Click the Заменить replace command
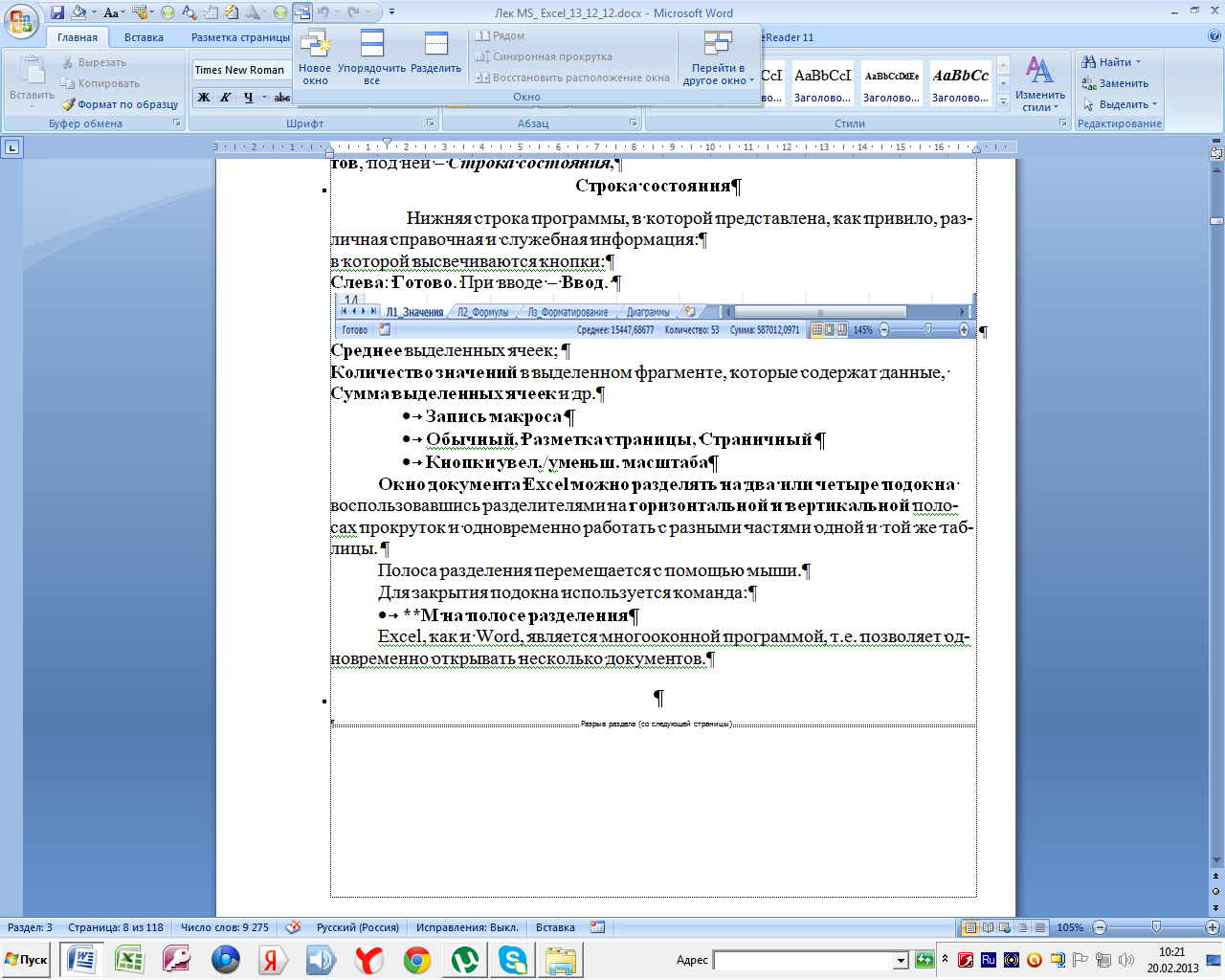The height and width of the screenshot is (980, 1225). [1115, 83]
